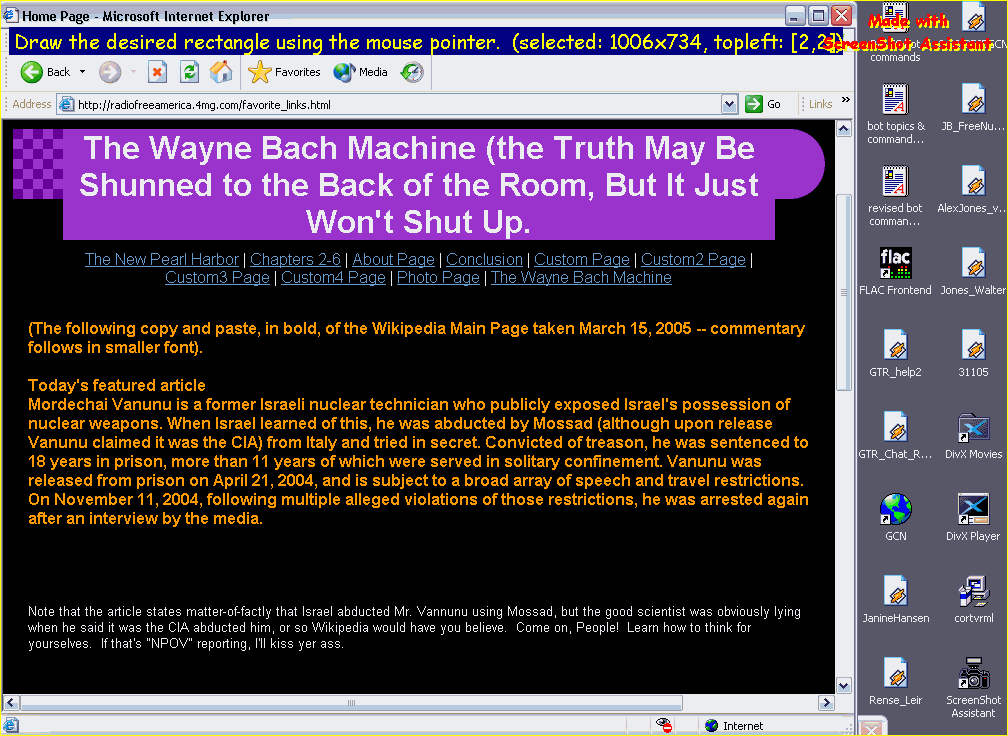Select the DivX Player desktop shortcut
This screenshot has height=736, width=1008.
pyautogui.click(x=973, y=517)
